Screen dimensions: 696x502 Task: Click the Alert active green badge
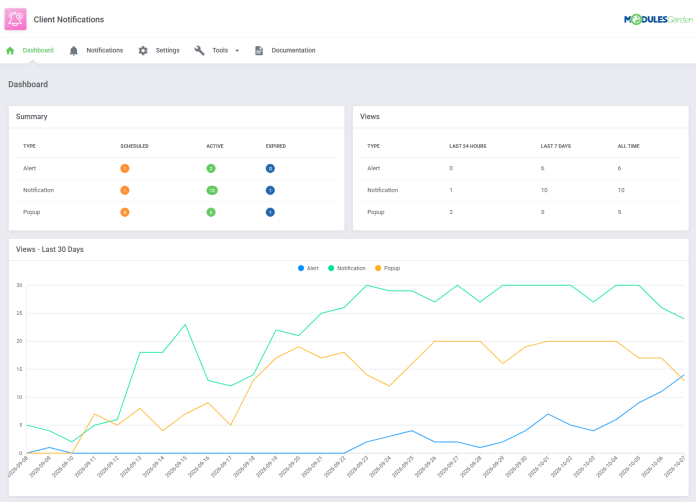coord(211,168)
